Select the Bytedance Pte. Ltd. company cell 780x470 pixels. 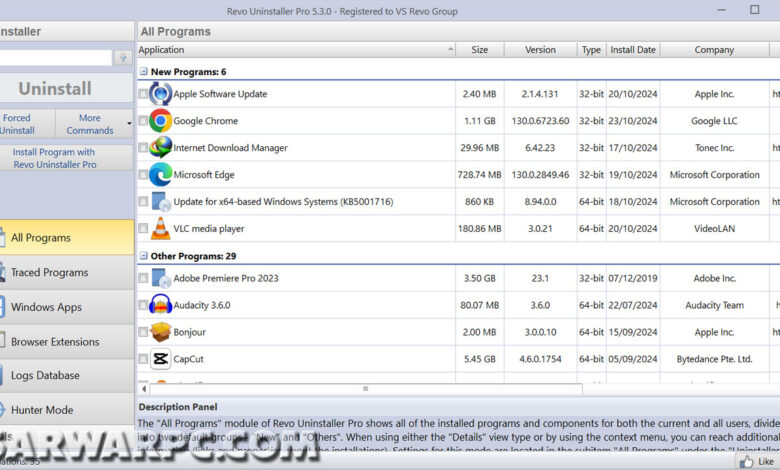[714, 359]
